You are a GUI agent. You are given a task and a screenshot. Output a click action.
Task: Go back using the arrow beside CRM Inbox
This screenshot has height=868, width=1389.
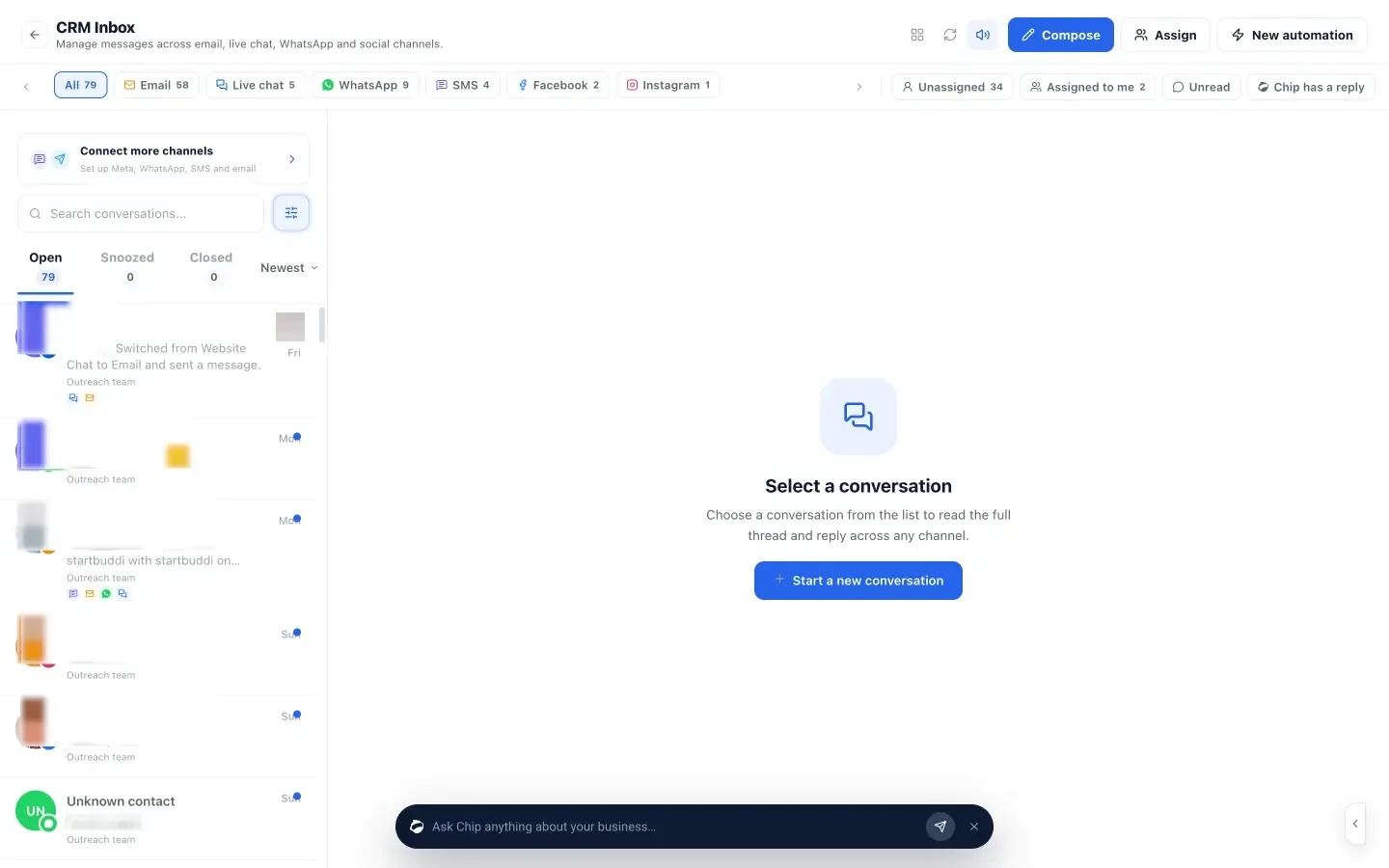[35, 35]
